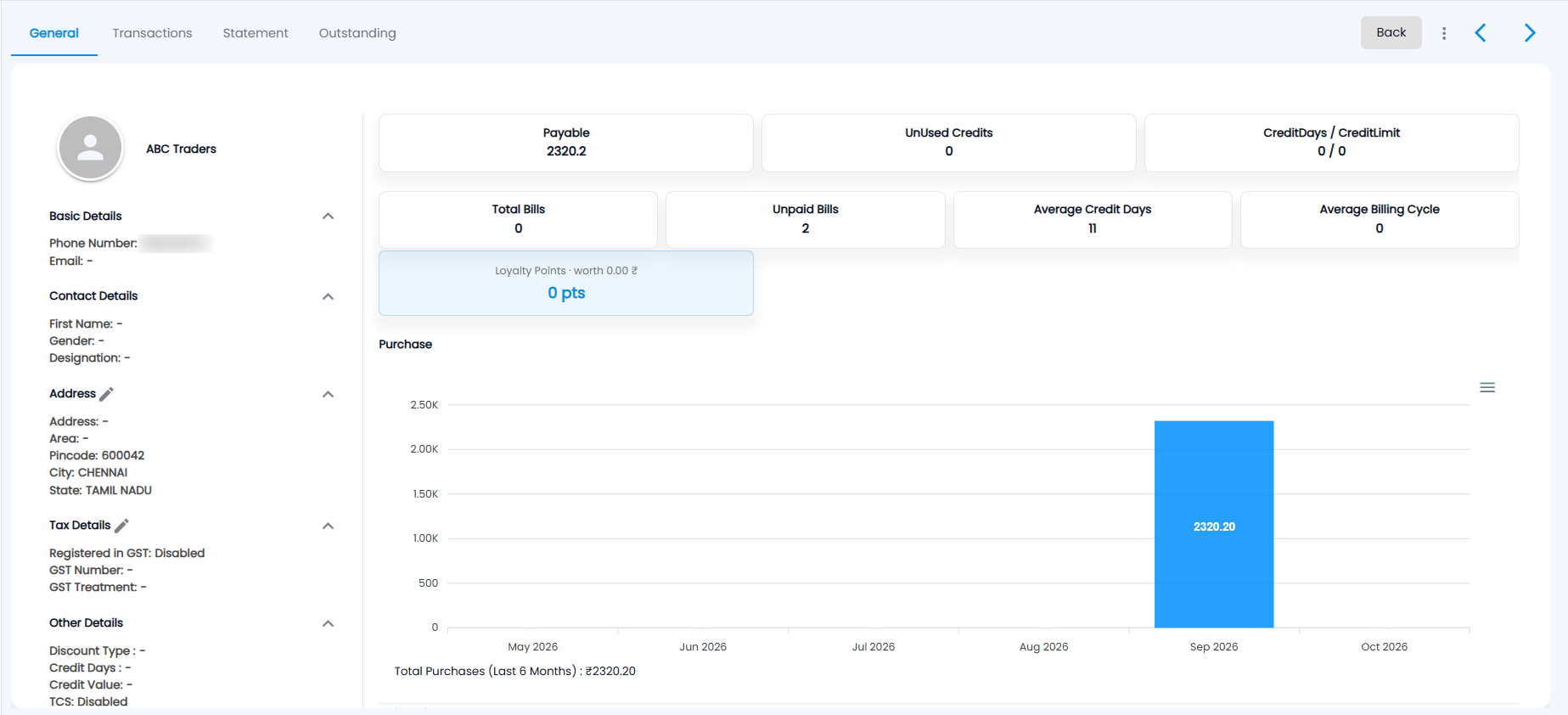Viewport: 1568px width, 715px height.
Task: Click the First Name field text
Action: [x=86, y=324]
